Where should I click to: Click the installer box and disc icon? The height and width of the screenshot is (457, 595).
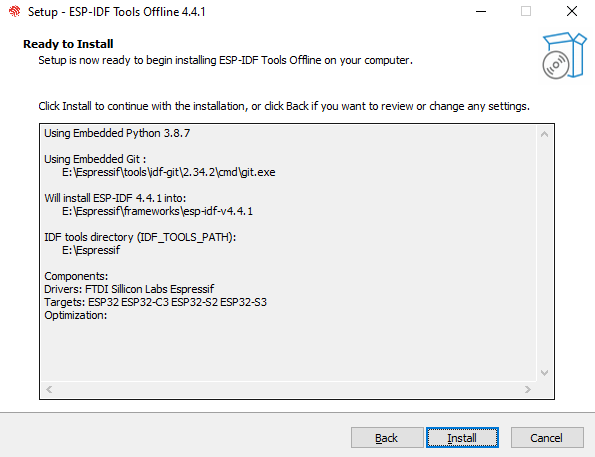pos(564,56)
